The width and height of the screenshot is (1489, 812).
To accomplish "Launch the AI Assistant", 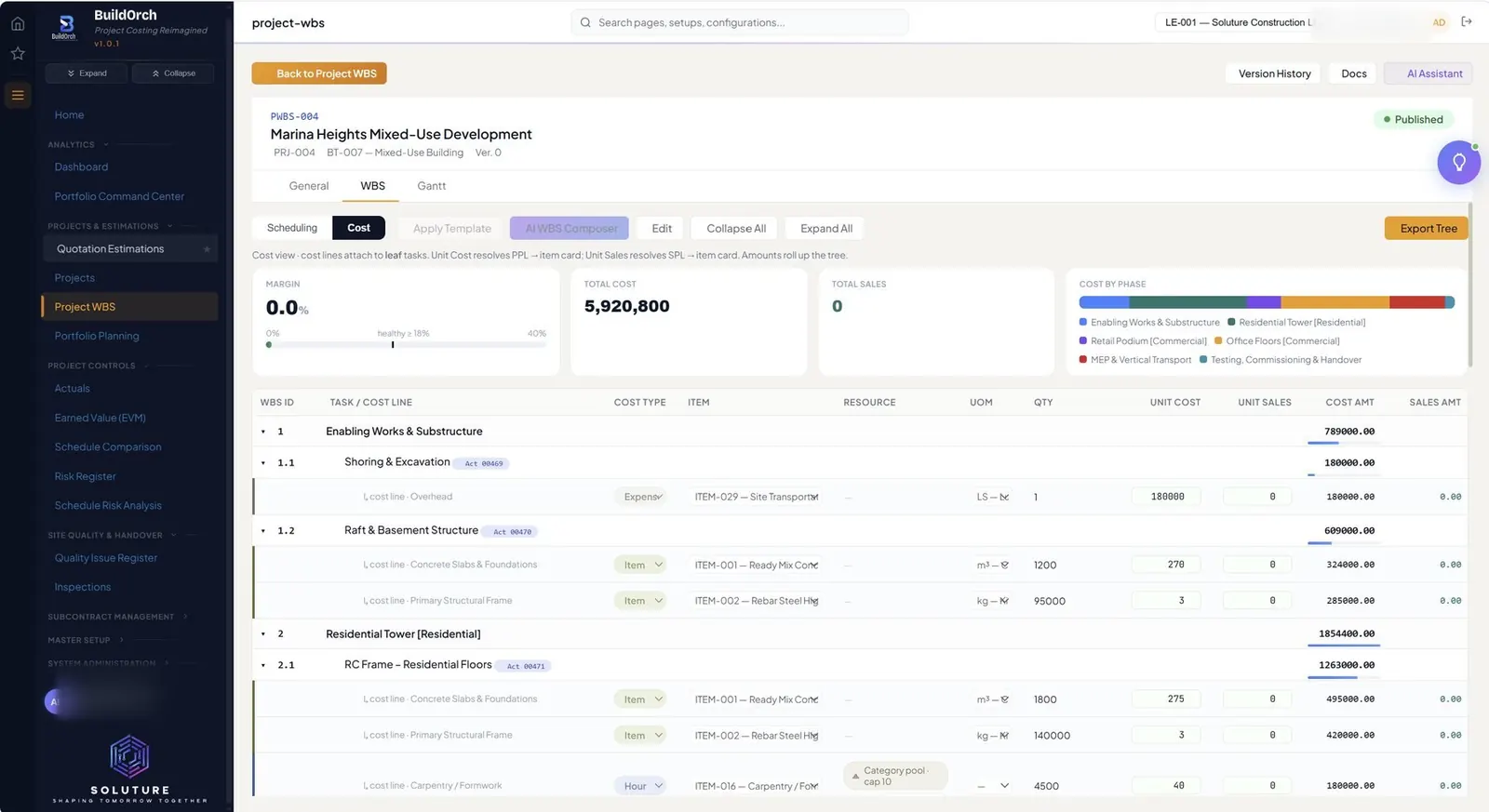I will [x=1429, y=73].
